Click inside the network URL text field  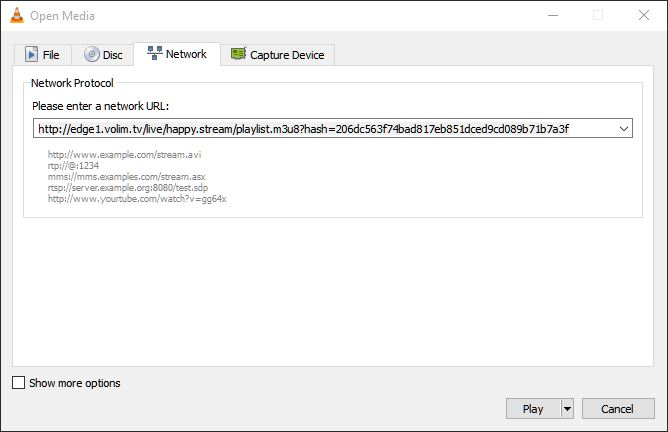tap(320, 129)
